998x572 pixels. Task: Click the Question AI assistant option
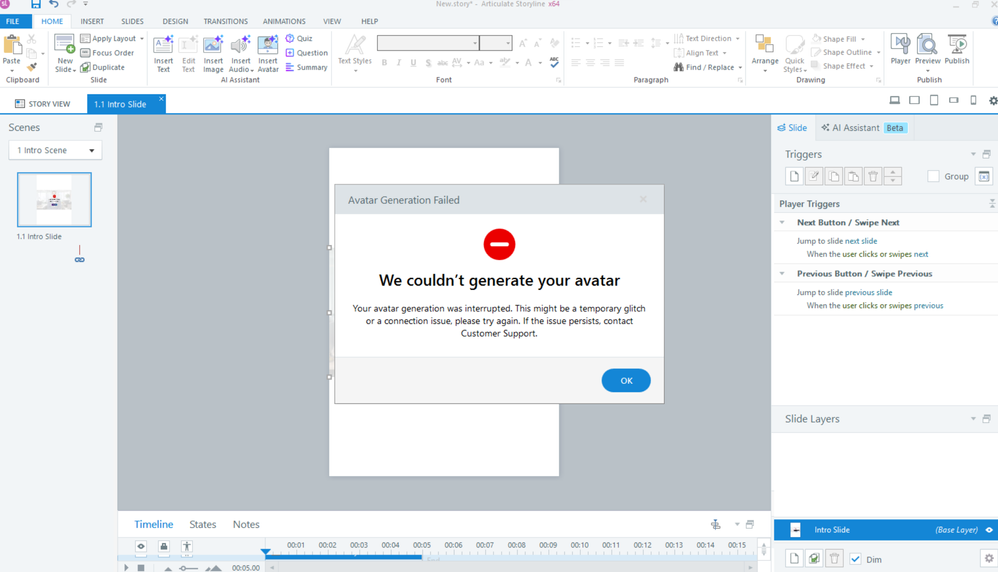(x=307, y=53)
